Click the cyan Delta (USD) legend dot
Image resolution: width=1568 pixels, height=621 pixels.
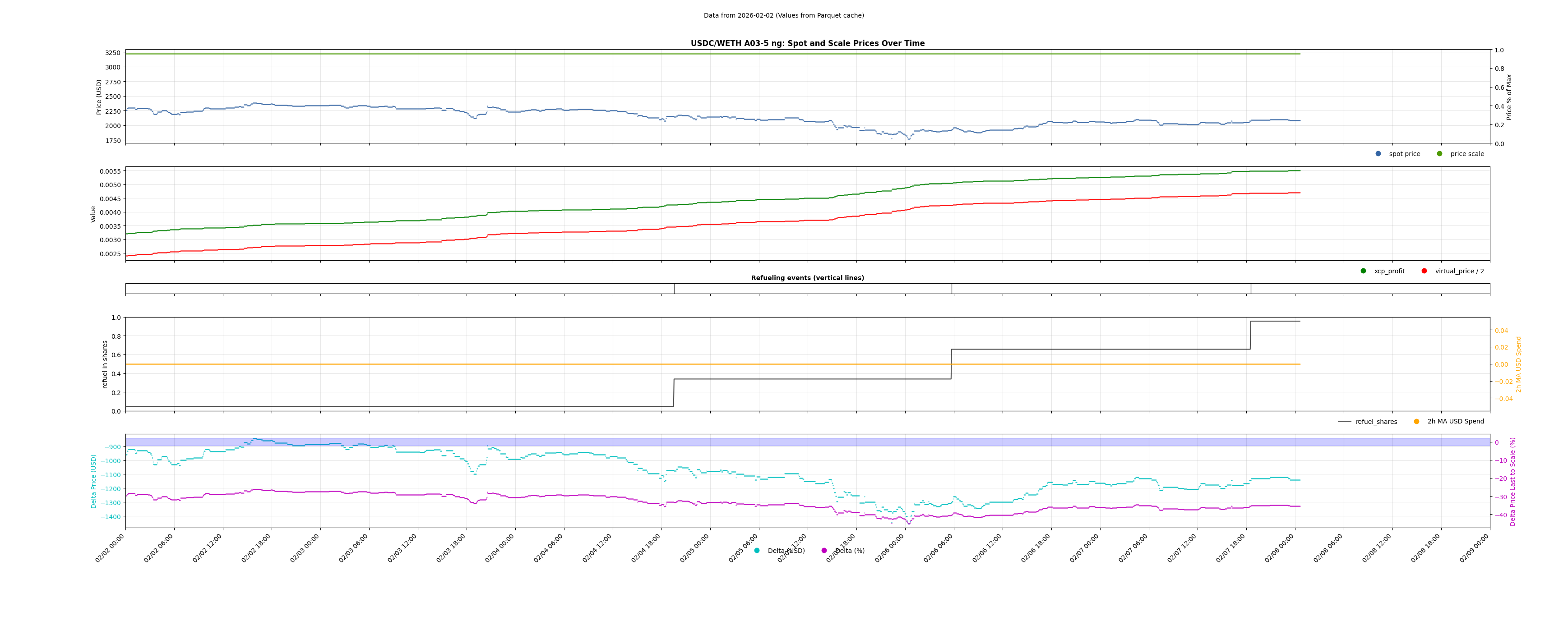[757, 551]
